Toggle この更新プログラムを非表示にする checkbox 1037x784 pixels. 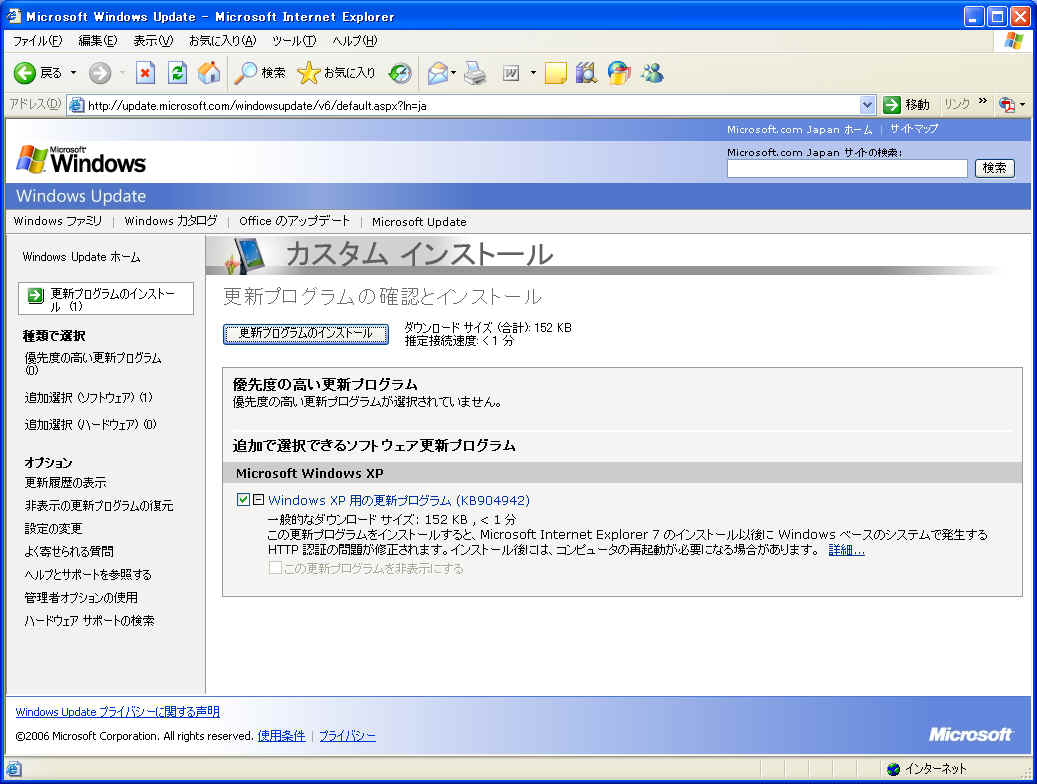275,568
